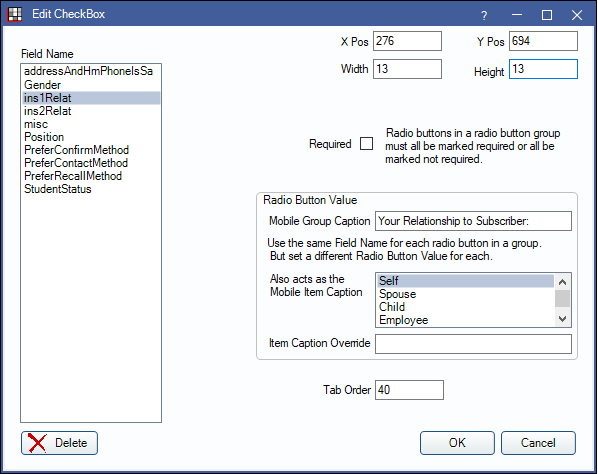Toggle the Required checkbox
598x474 pixels.
[x=367, y=144]
